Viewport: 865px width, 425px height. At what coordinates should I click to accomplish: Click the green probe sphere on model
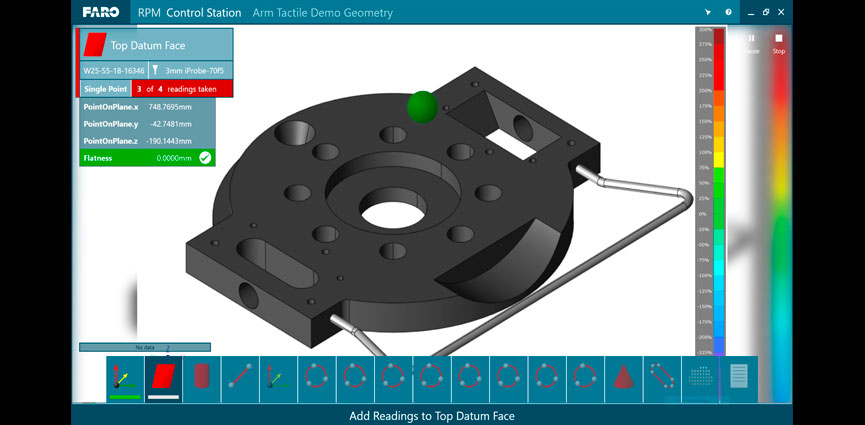(x=422, y=105)
